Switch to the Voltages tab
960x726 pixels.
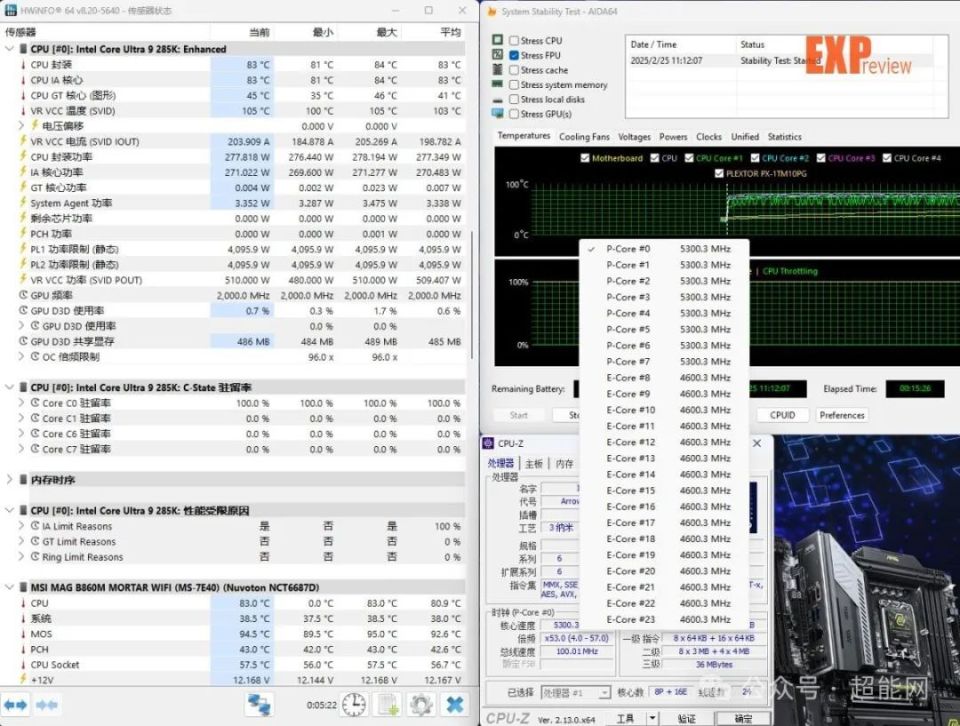tap(634, 137)
